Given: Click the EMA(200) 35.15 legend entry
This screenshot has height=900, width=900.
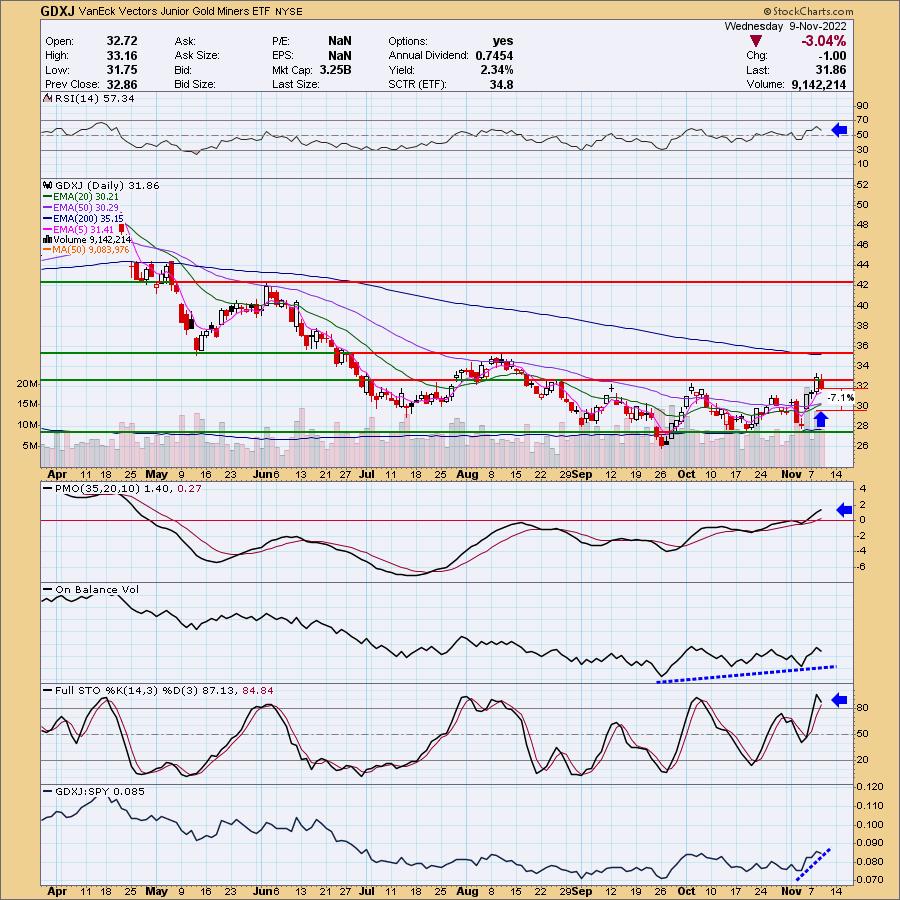Looking at the screenshot, I should coord(88,218).
